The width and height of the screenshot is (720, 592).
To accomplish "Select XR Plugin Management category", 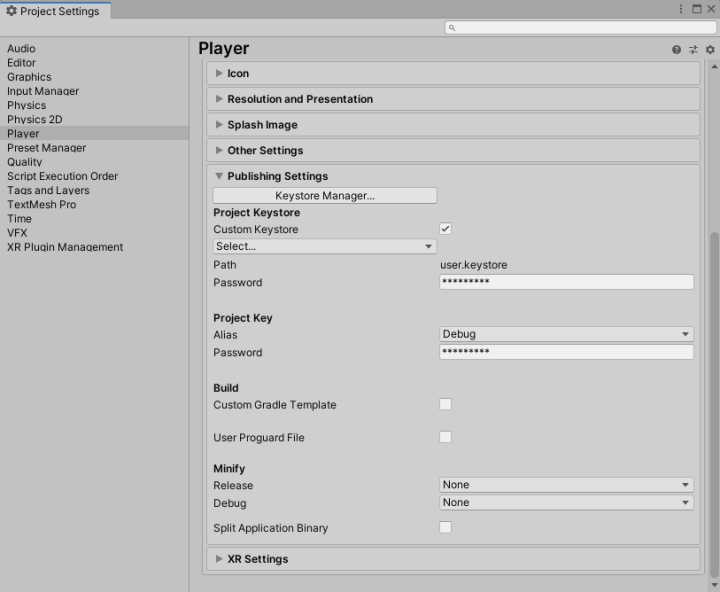I will [x=65, y=247].
